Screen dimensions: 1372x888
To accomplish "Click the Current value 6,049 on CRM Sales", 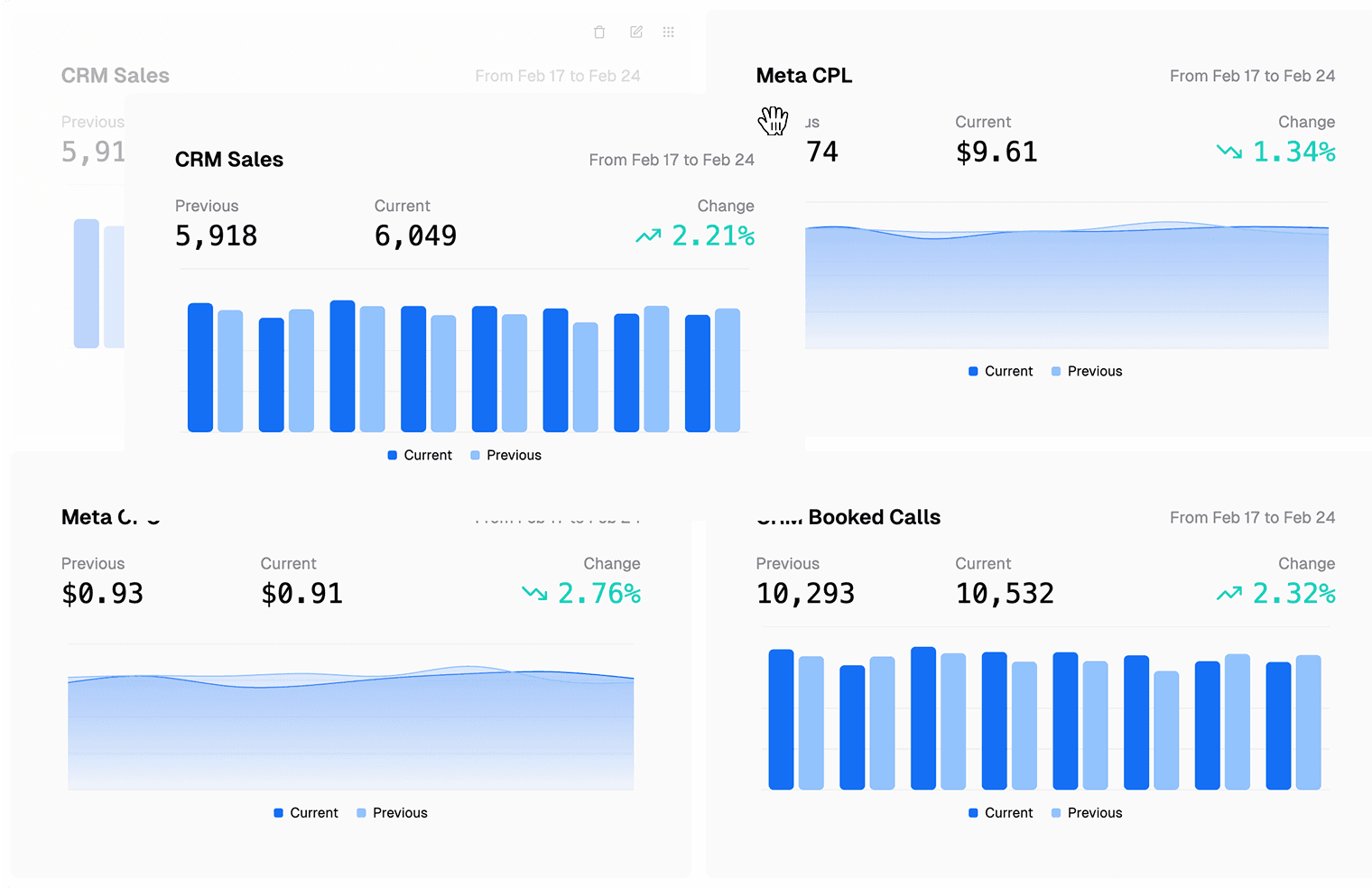I will 415,235.
